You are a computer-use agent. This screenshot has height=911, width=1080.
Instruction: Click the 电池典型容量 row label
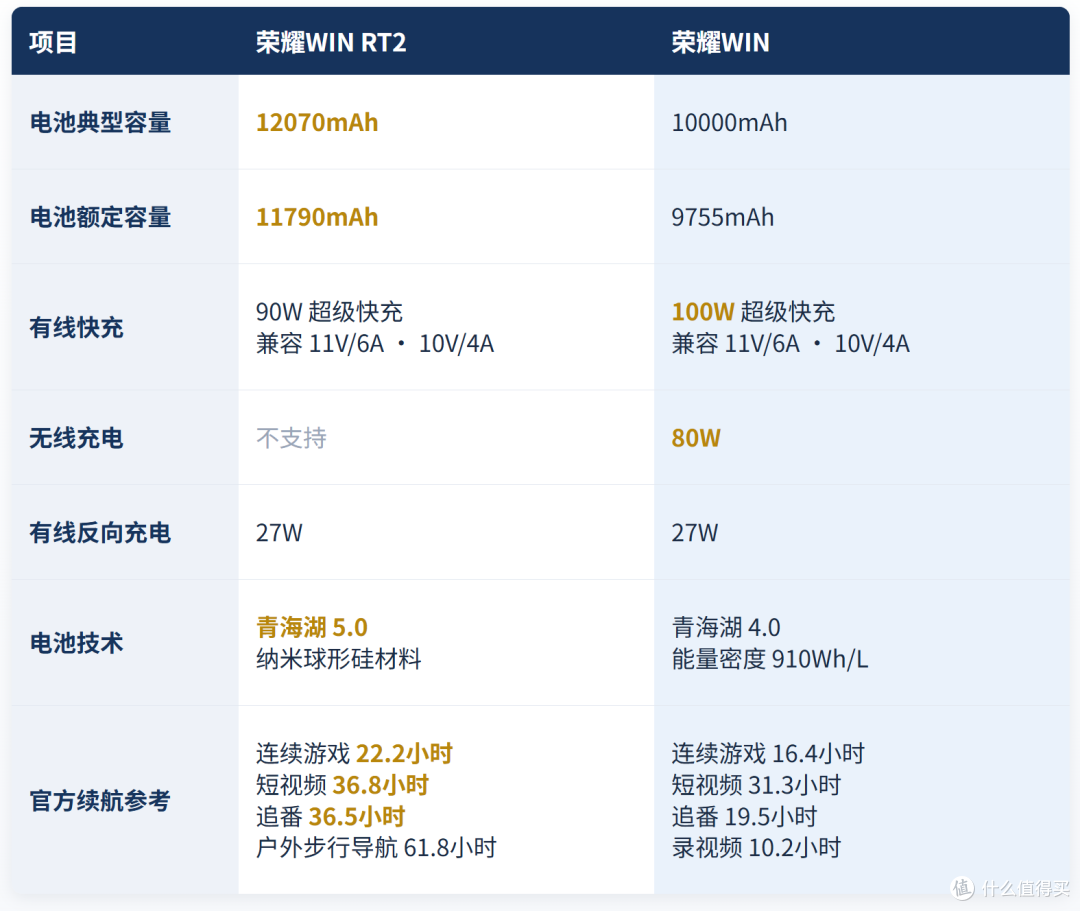click(x=101, y=123)
